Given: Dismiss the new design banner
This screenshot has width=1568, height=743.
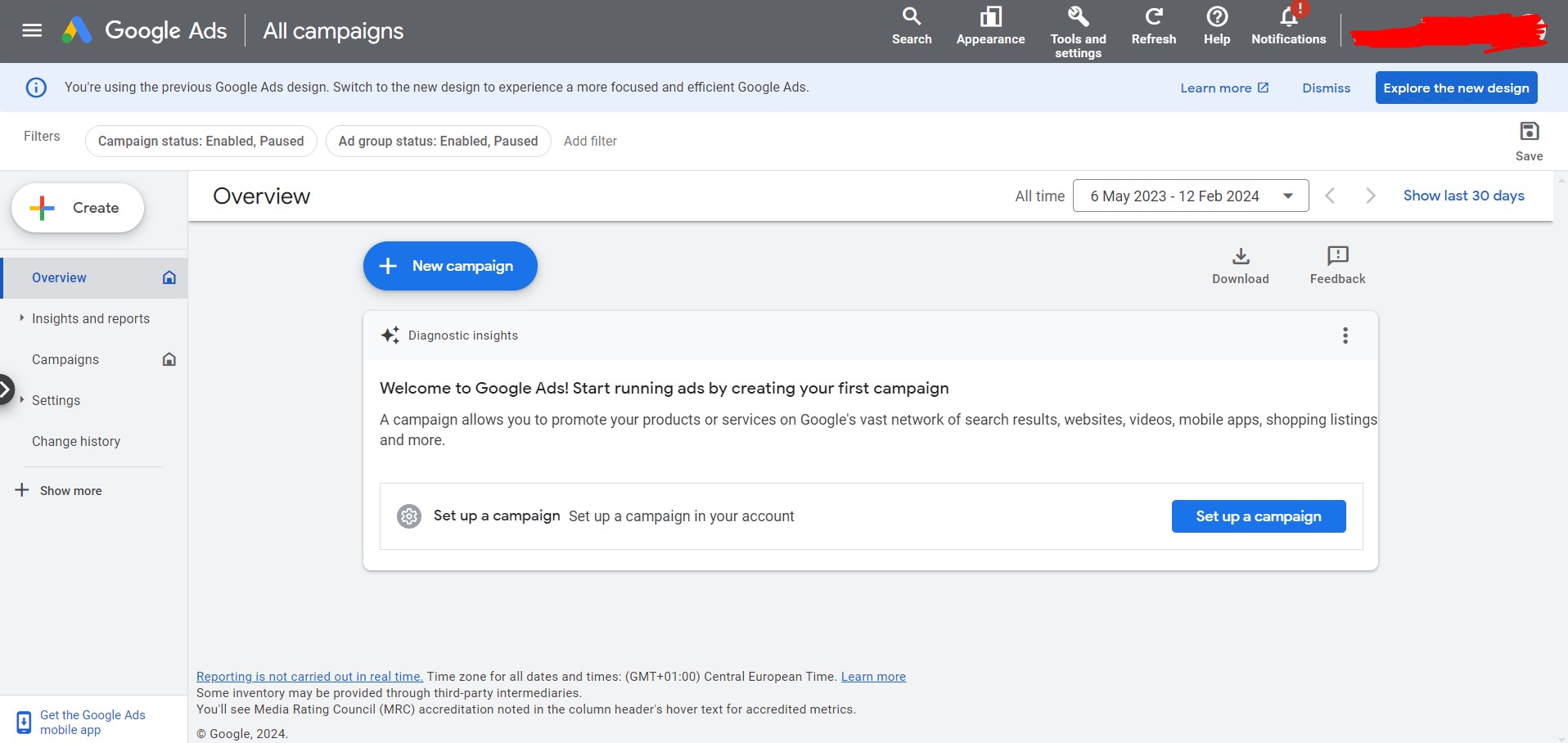Looking at the screenshot, I should (1327, 88).
